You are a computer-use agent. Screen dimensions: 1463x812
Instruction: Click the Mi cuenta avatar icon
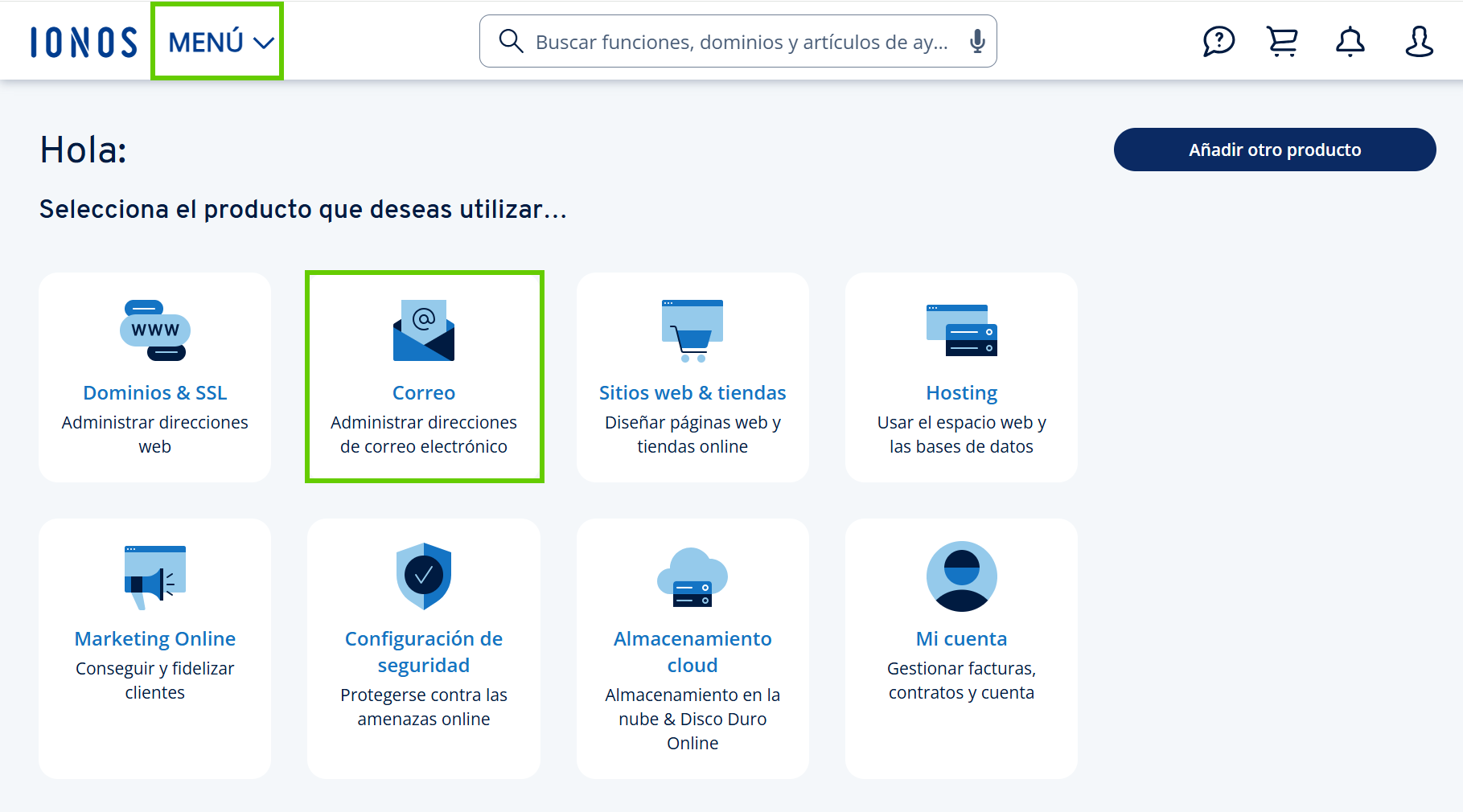[x=962, y=576]
